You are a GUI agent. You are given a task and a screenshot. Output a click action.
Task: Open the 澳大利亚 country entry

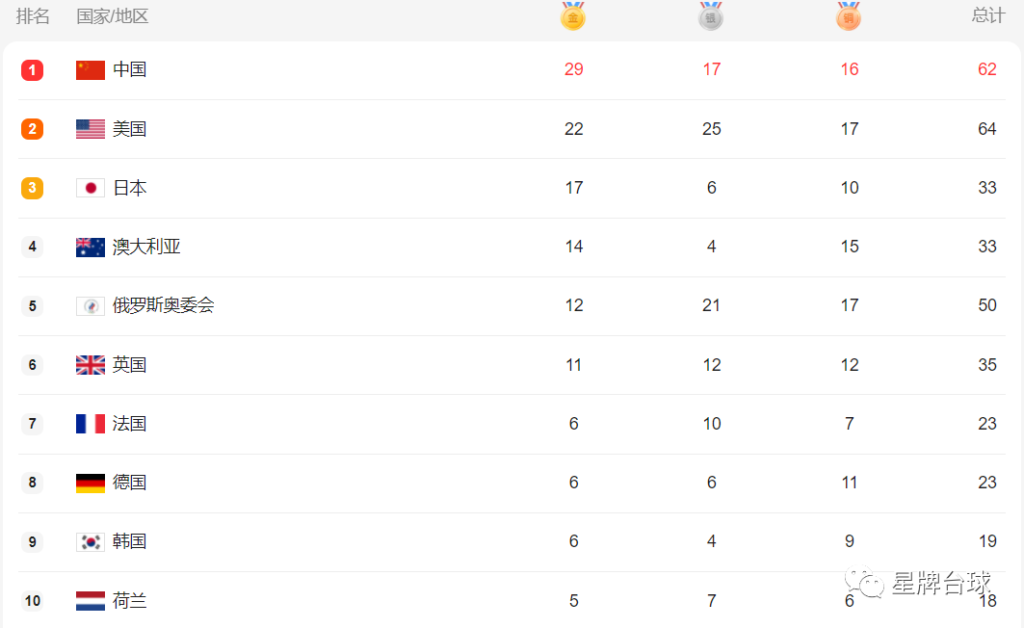[x=146, y=247]
